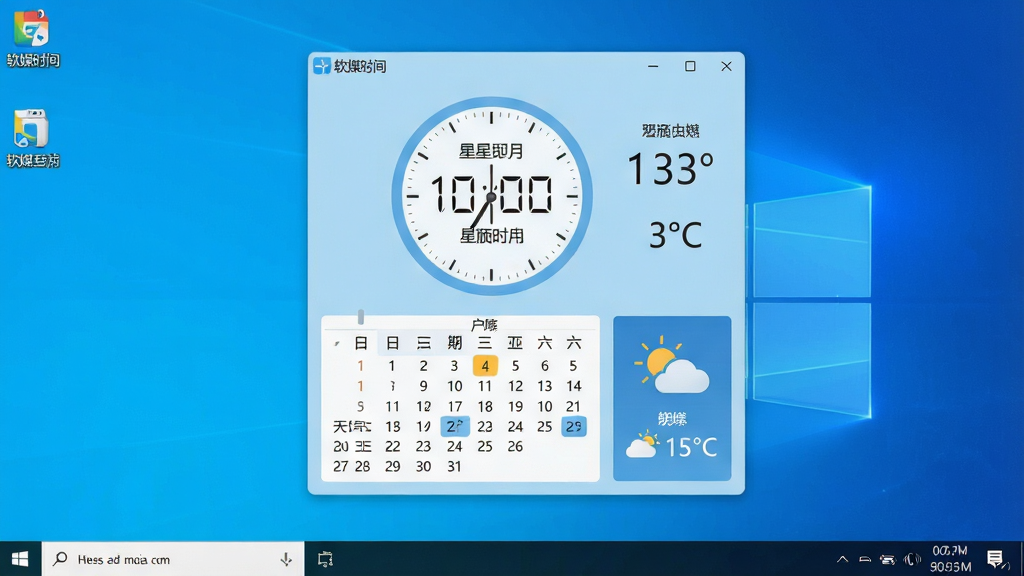Select date 9 in the calendar
This screenshot has width=1024, height=576.
[x=423, y=387]
